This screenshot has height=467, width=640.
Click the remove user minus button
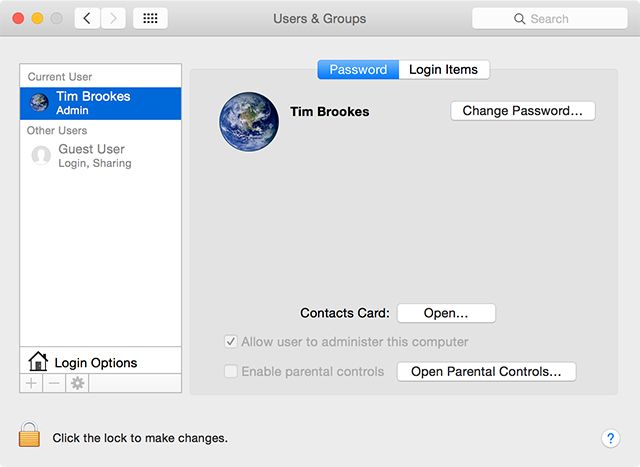click(x=54, y=383)
